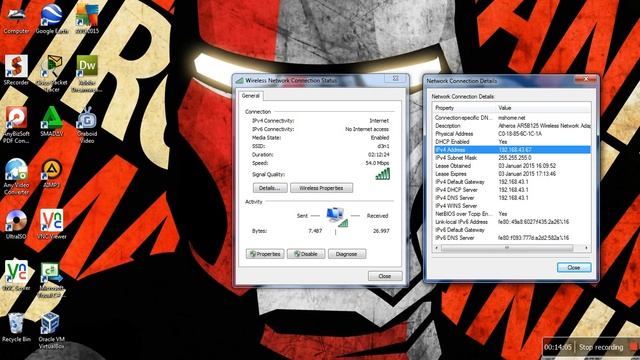Launch the UltraISO shortcut

[16, 224]
